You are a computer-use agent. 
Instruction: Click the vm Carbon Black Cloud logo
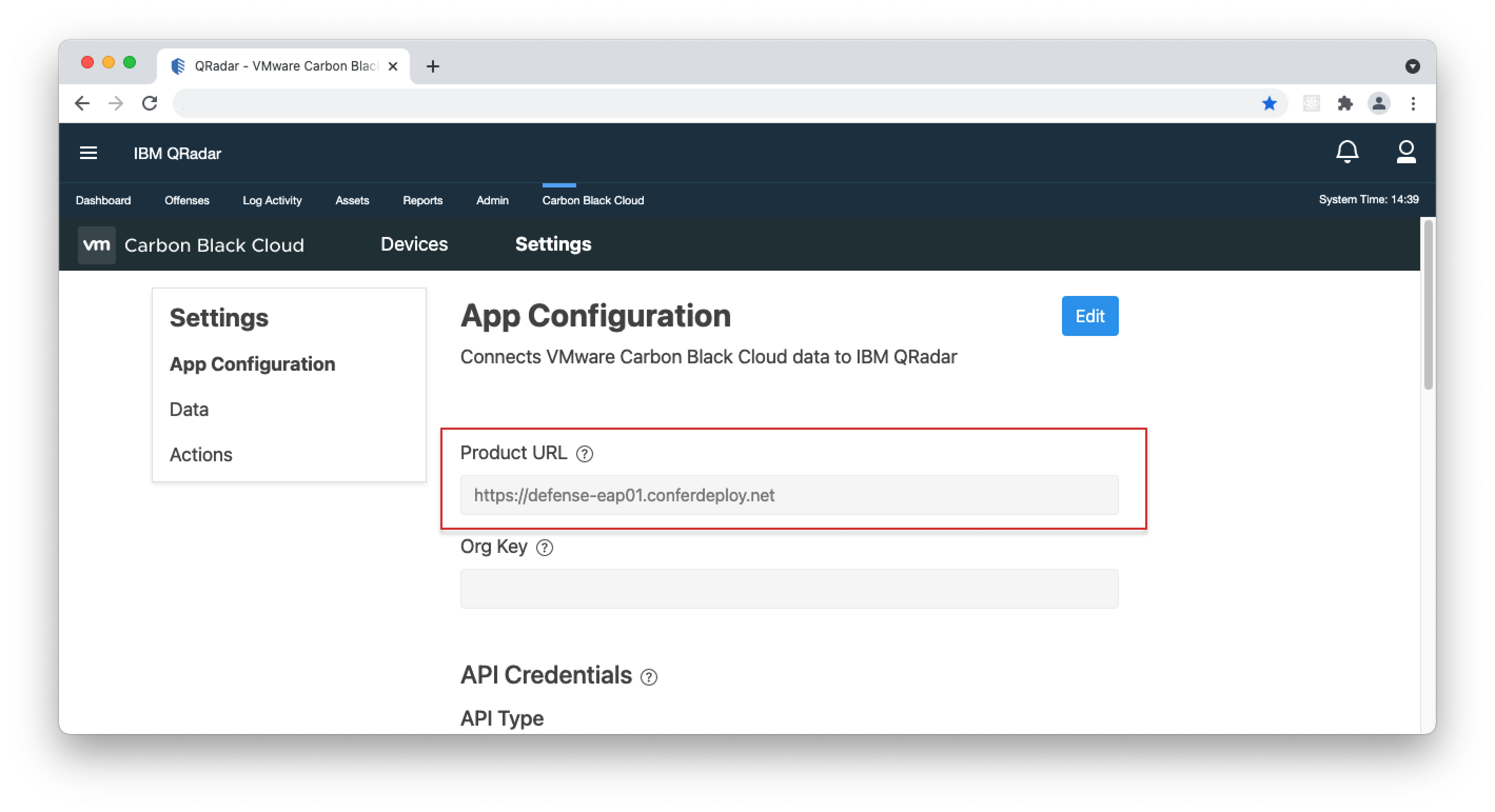tap(192, 245)
